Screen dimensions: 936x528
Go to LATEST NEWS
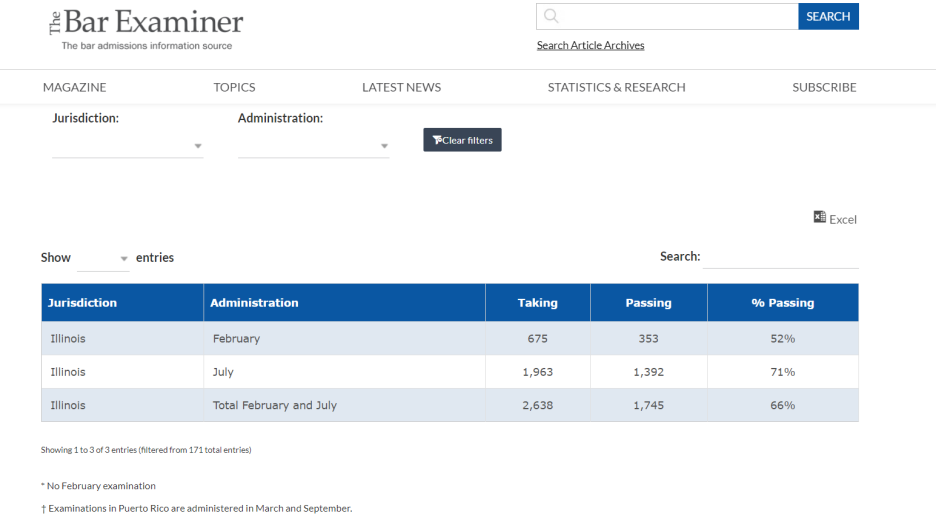(x=402, y=87)
